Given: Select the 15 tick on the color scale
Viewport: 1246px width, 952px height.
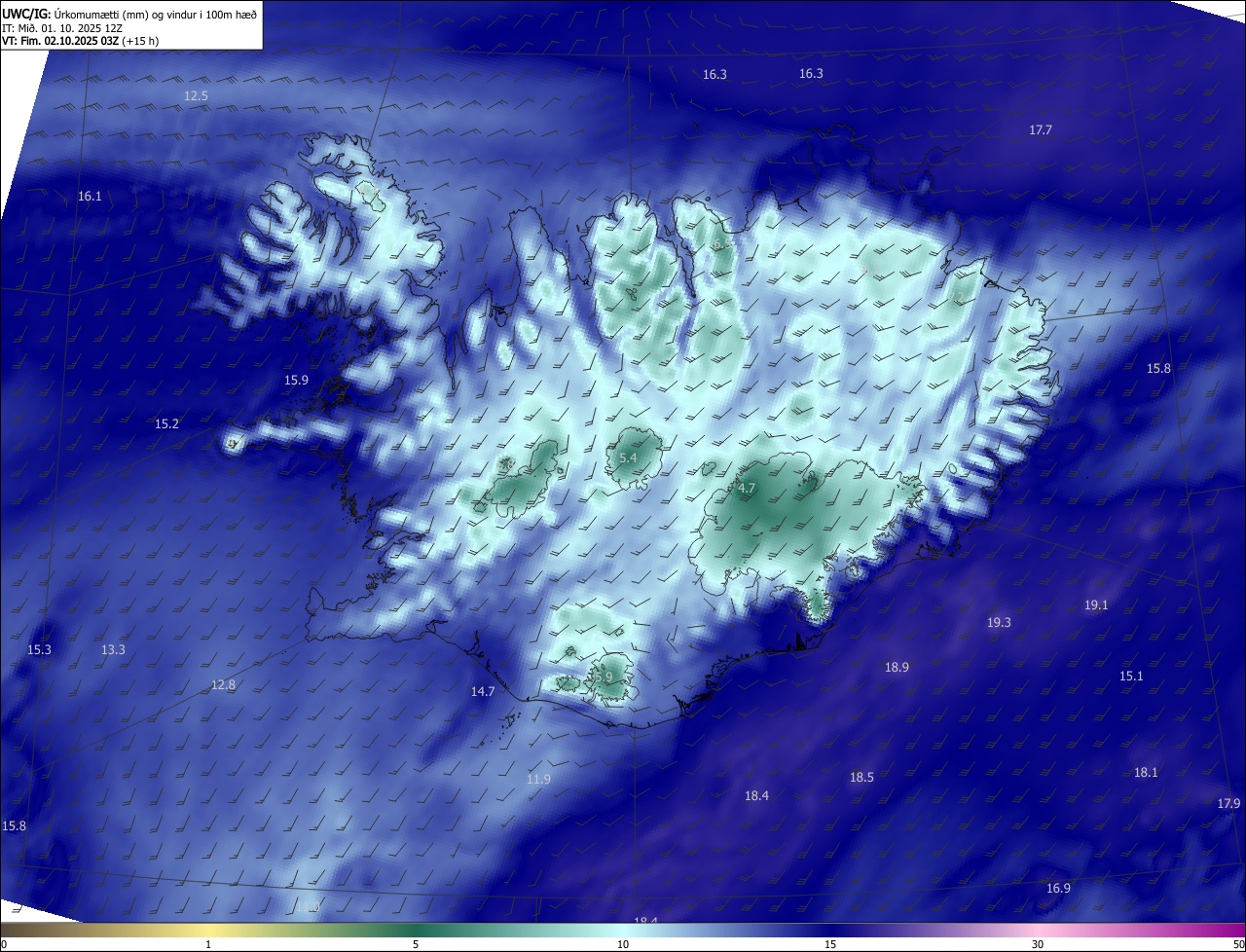Looking at the screenshot, I should 830,944.
